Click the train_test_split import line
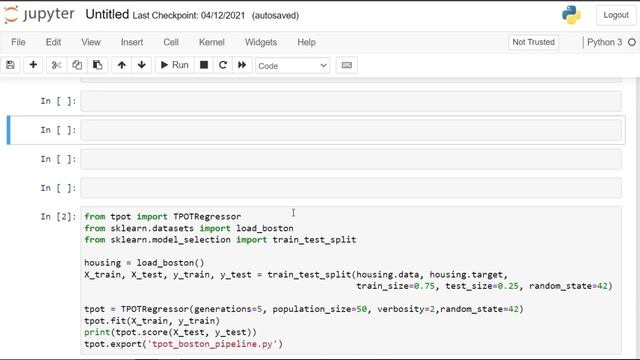Viewport: 640px width, 360px height. coord(220,240)
